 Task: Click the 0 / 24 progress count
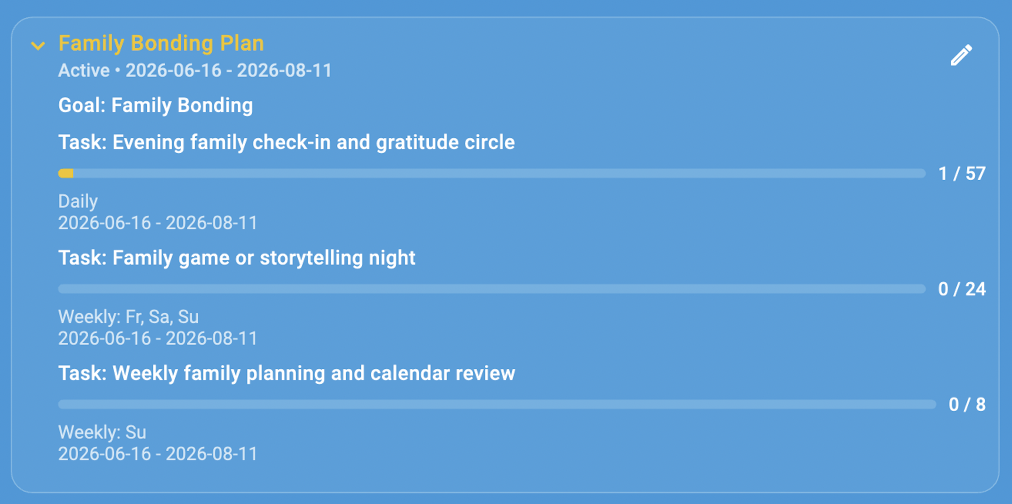coord(962,289)
